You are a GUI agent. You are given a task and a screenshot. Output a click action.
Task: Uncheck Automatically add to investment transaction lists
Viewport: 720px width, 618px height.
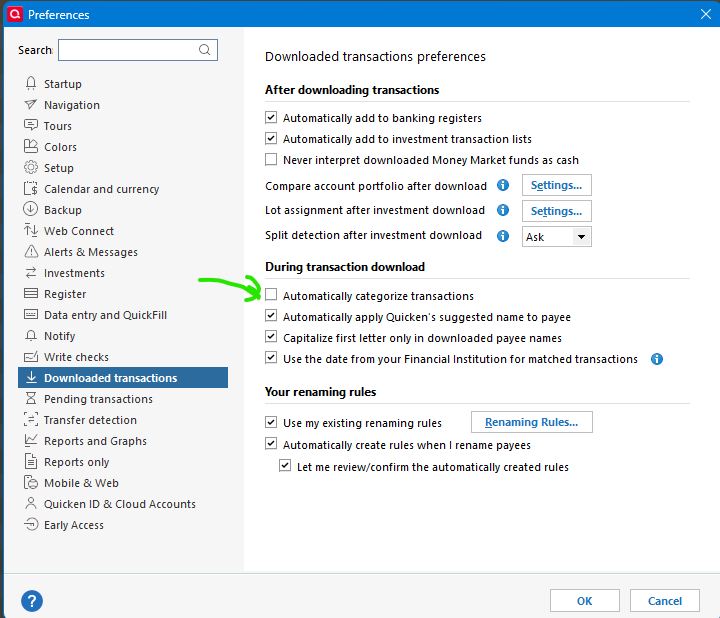(271, 139)
